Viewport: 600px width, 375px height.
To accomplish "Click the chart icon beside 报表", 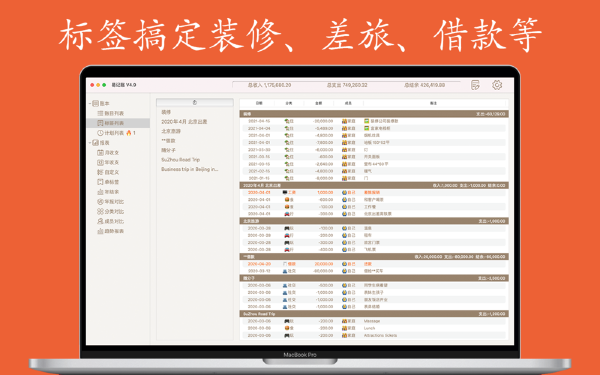I will click(96, 143).
